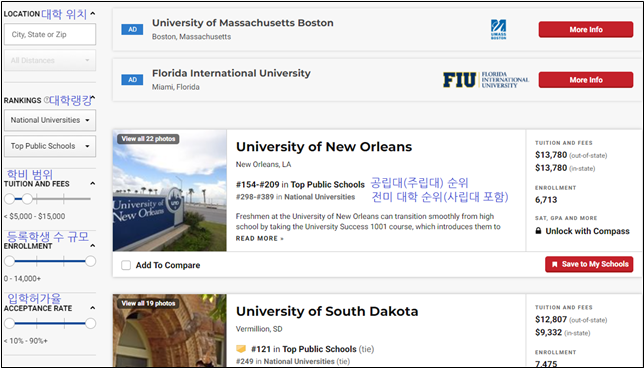Click National Universities link under New Orleans
Screen dimensions: 644x368
click(320, 197)
